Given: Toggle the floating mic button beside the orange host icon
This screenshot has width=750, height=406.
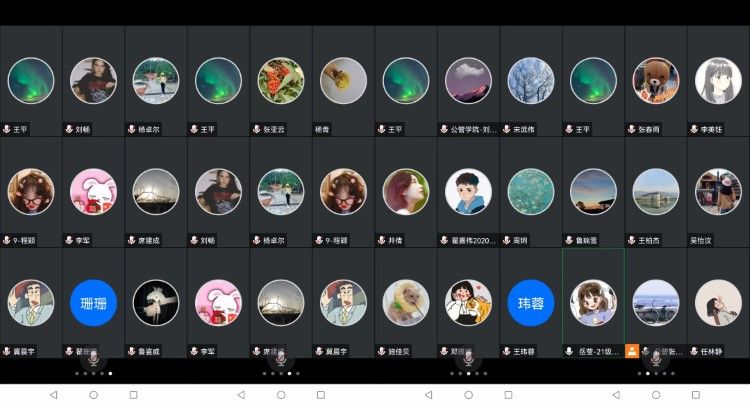Looking at the screenshot, I should 656,358.
